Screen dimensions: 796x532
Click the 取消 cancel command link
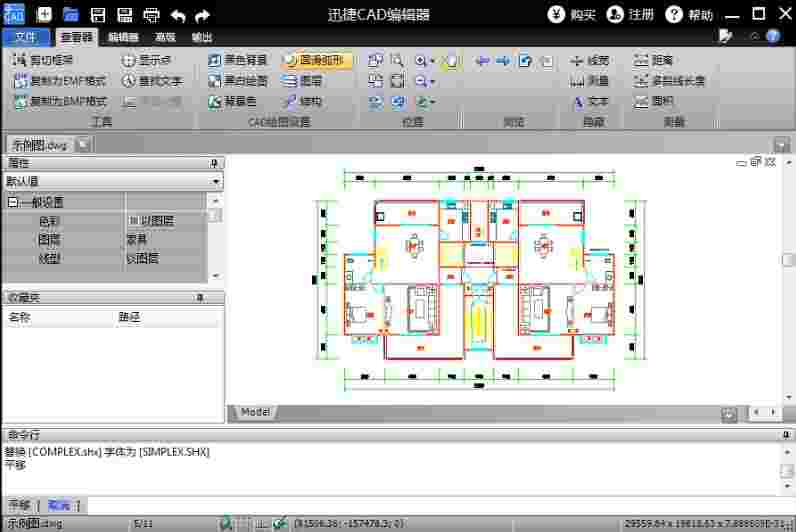[59, 506]
